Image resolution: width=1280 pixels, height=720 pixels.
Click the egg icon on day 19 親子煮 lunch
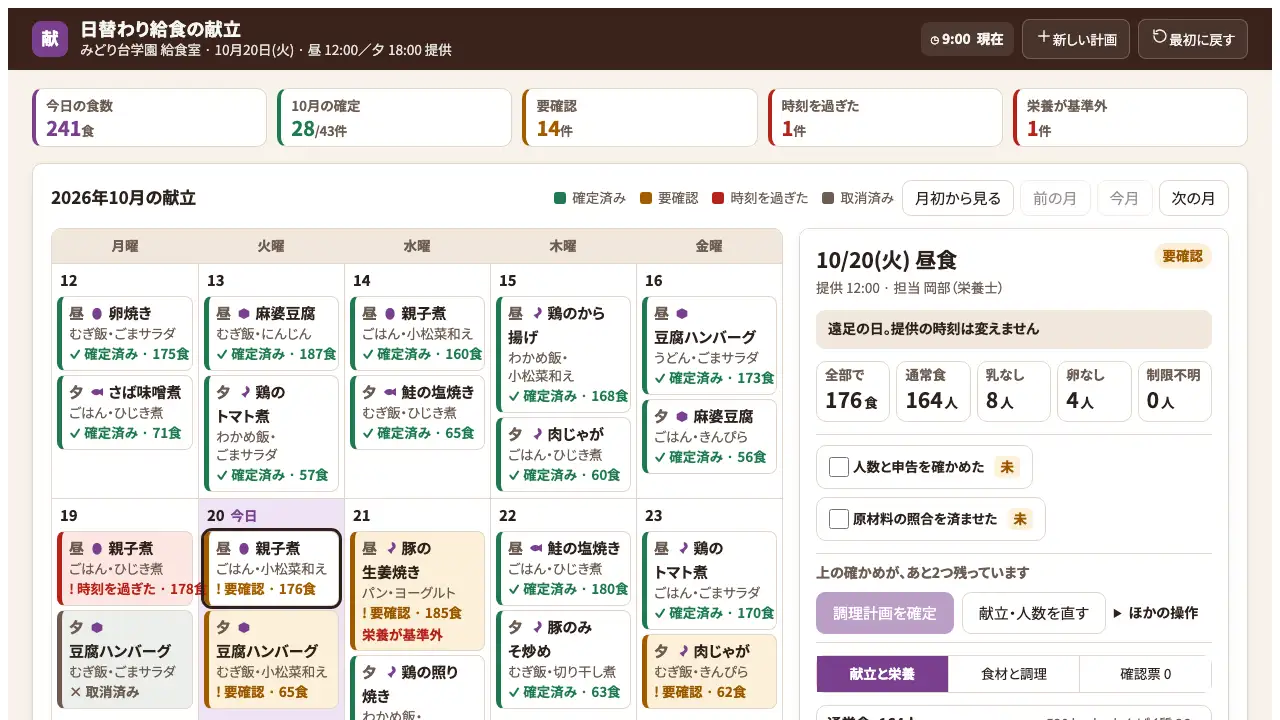[97, 548]
